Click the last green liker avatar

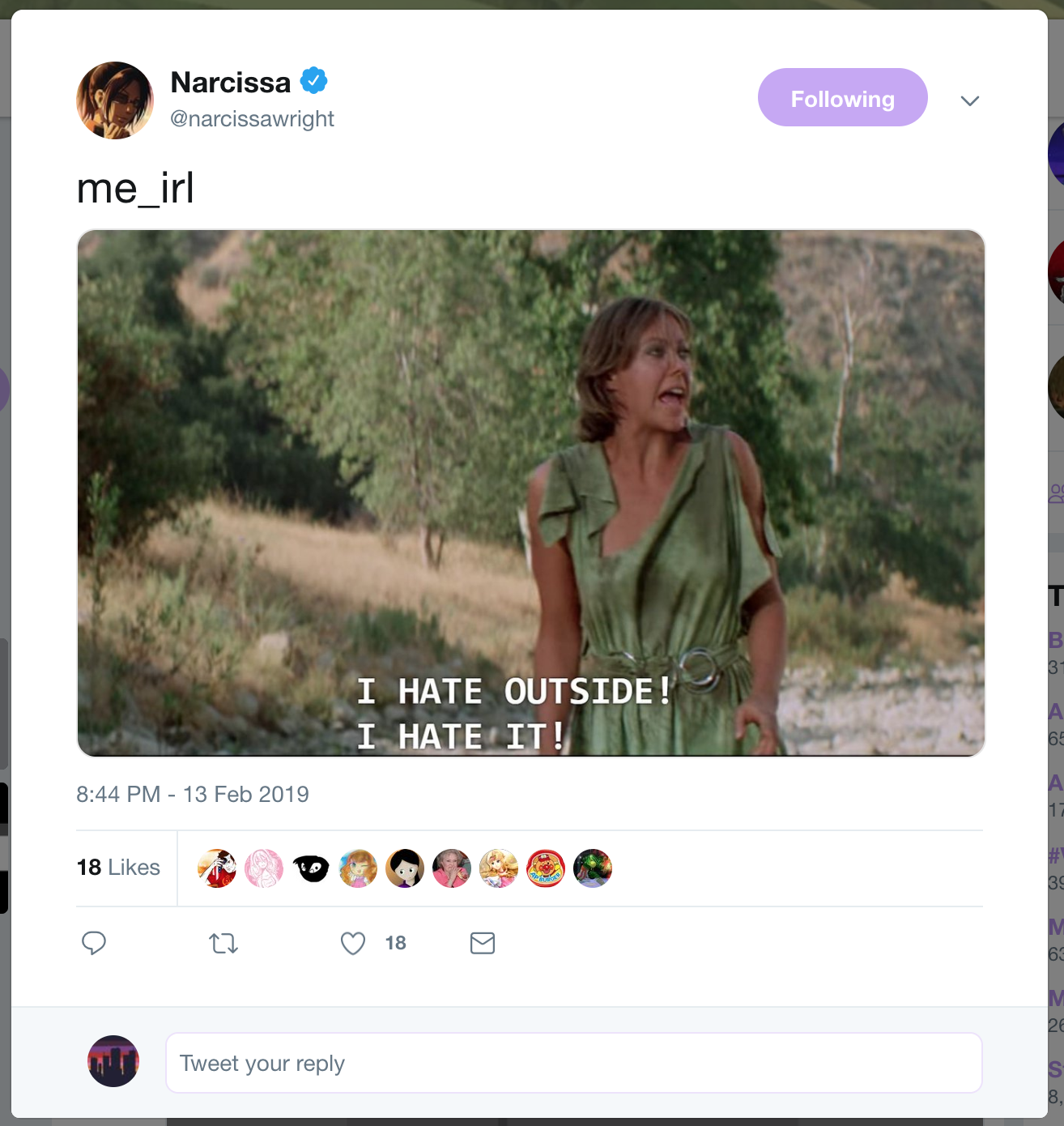coord(593,868)
